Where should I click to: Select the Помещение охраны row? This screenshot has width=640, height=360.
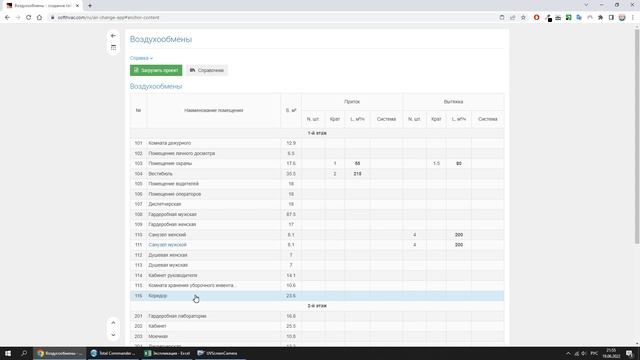317,164
